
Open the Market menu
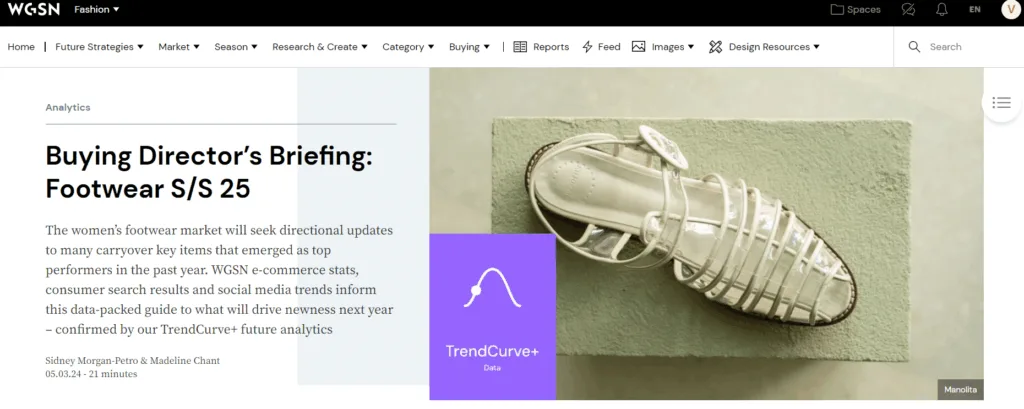point(179,47)
